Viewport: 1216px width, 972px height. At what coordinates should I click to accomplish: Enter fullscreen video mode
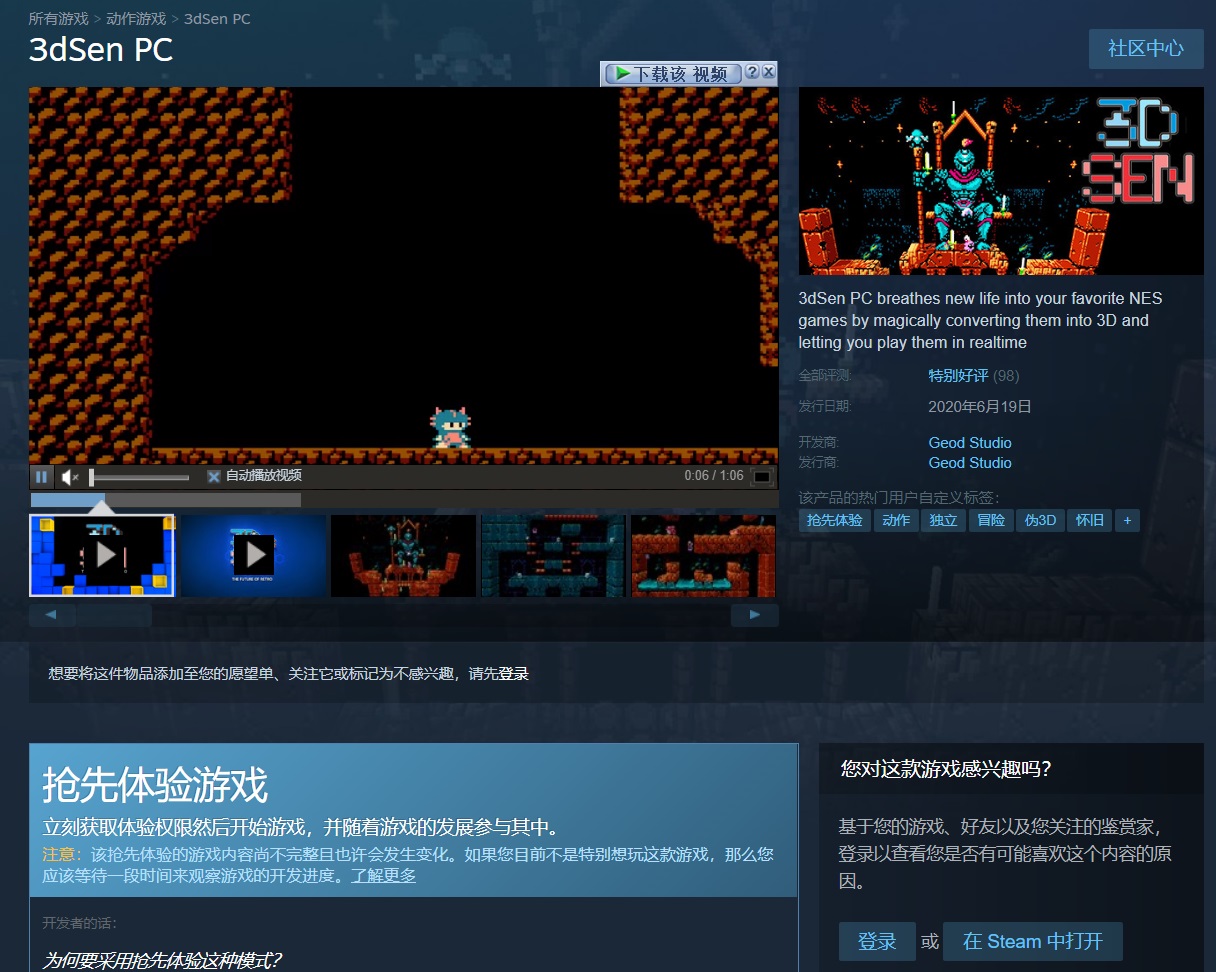762,477
